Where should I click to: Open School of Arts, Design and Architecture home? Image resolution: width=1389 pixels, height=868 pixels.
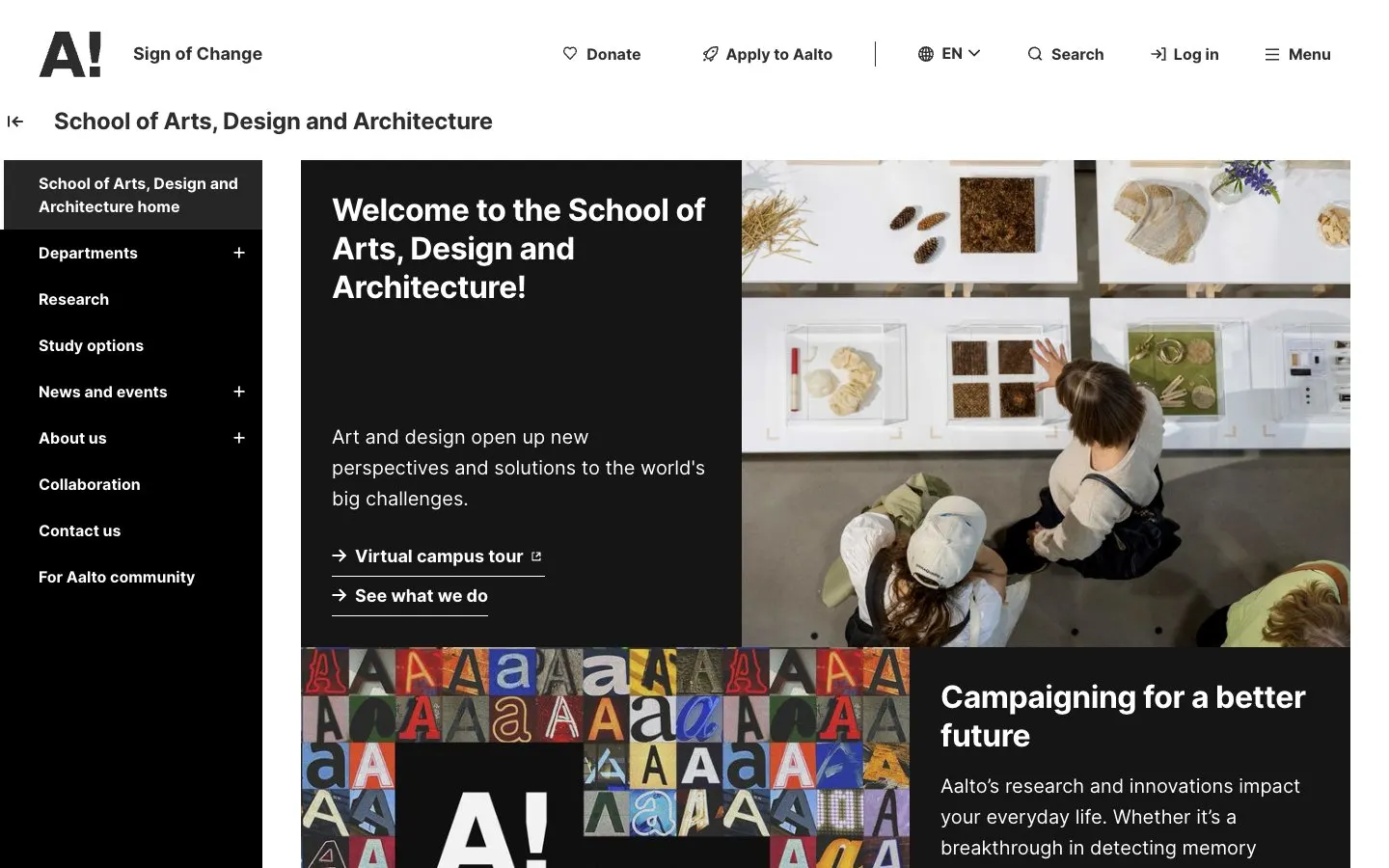point(133,195)
